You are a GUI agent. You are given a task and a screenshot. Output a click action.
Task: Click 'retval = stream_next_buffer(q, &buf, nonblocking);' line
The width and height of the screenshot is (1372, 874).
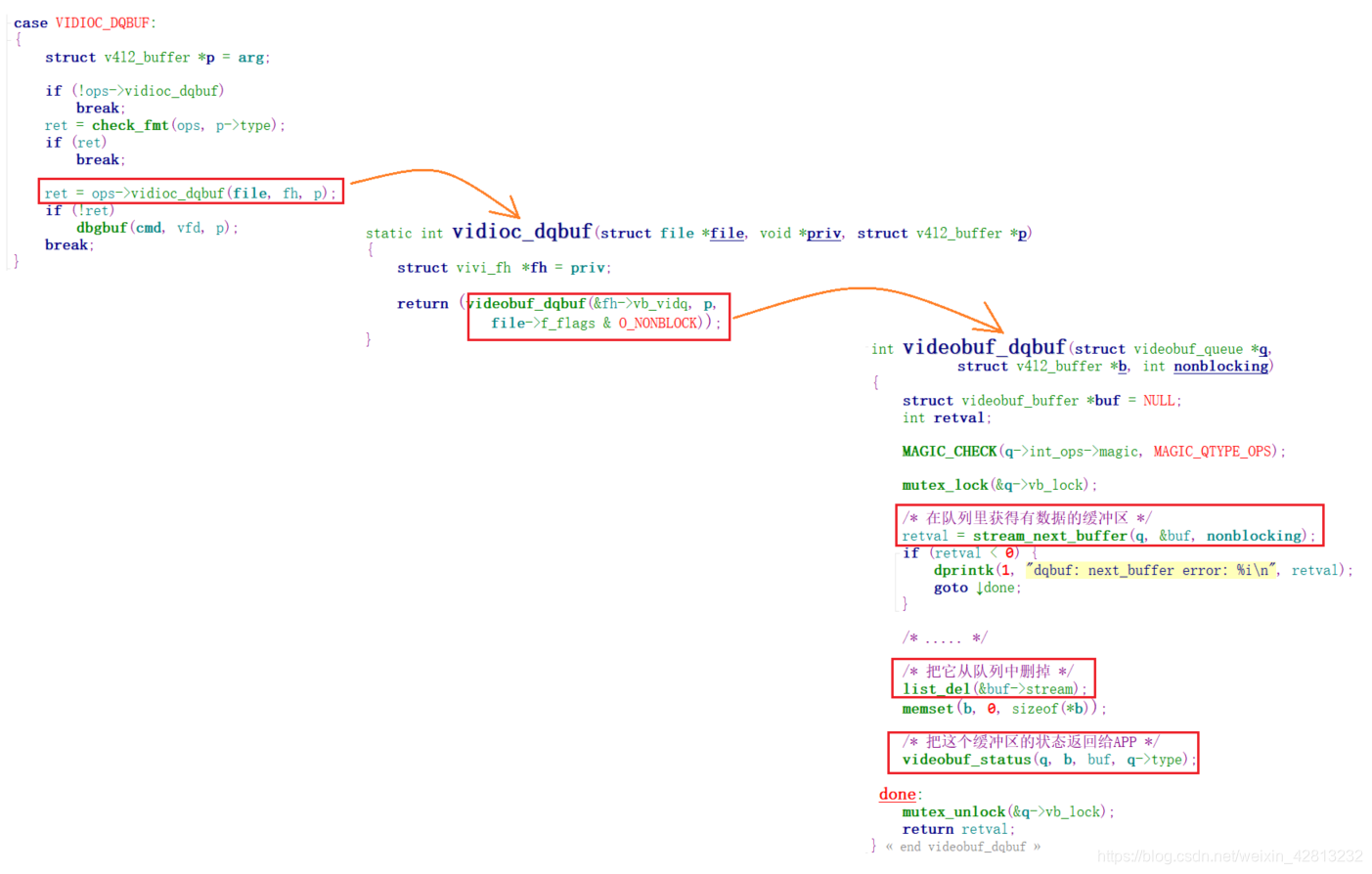tap(1108, 536)
